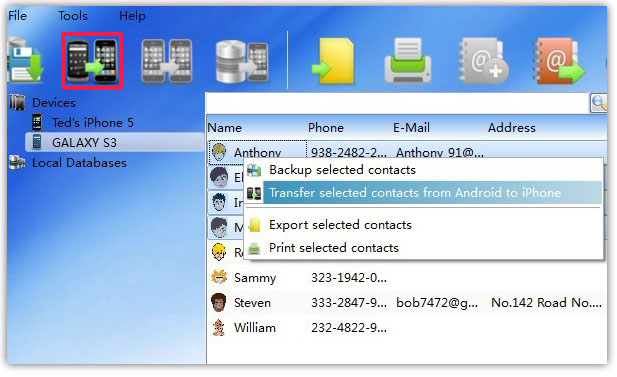This screenshot has height=377, width=617.
Task: Click the third contact's spiky-haired avatar
Action: (219, 202)
